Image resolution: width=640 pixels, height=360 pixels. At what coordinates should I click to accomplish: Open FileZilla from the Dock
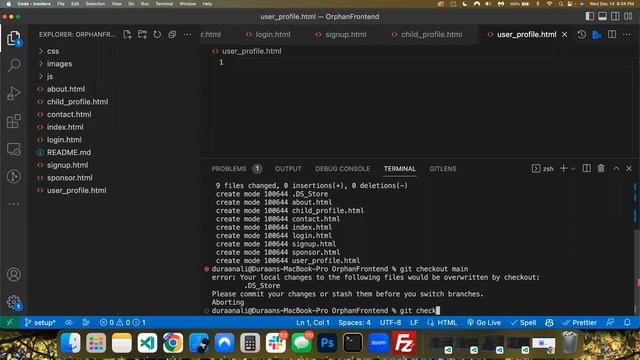coord(404,343)
